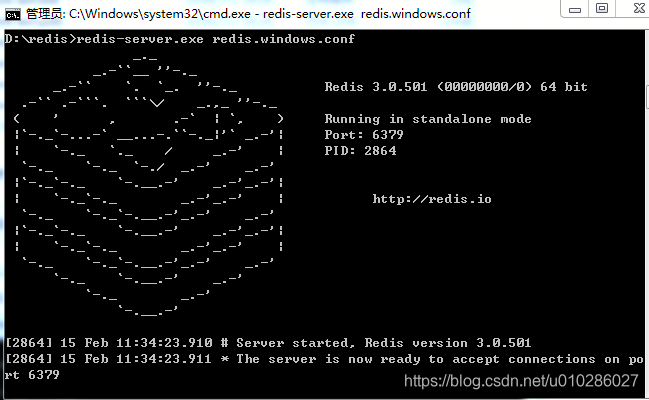Click the vertical scrollbar on the right

[x=647, y=96]
